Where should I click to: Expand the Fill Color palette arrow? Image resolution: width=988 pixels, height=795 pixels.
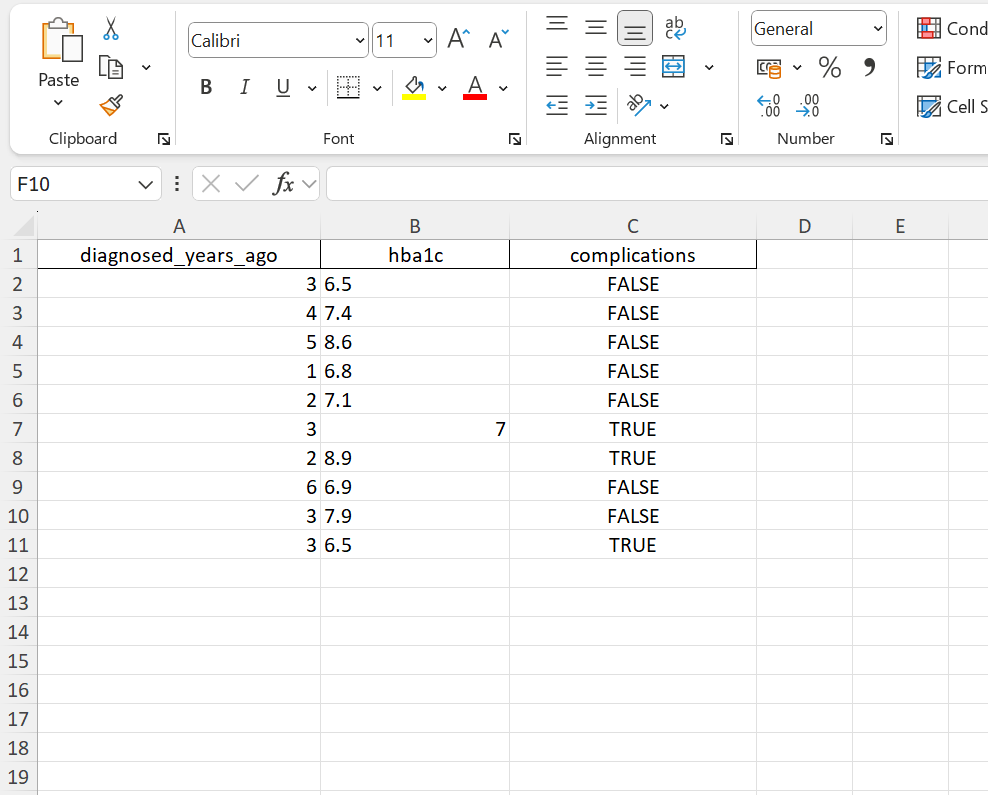[x=442, y=88]
